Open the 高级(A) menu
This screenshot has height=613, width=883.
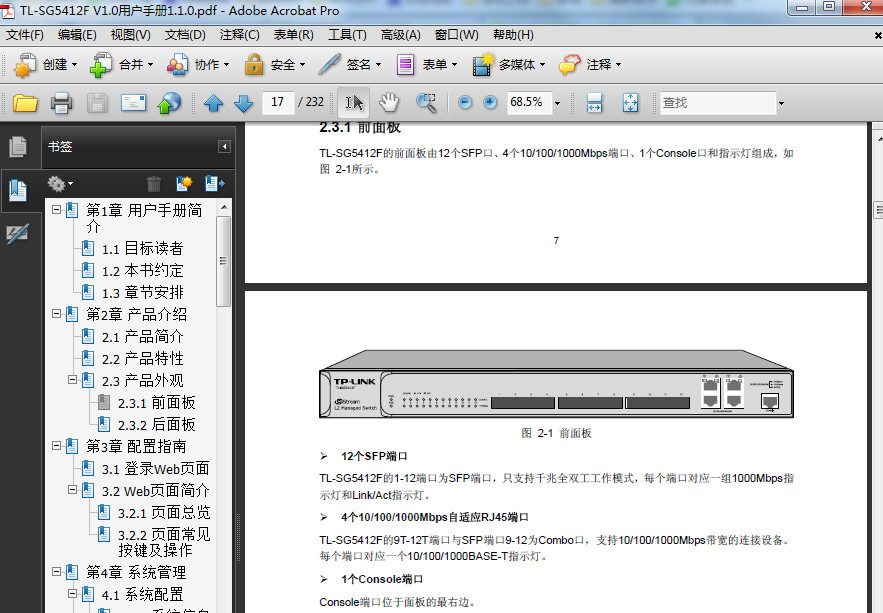(401, 35)
